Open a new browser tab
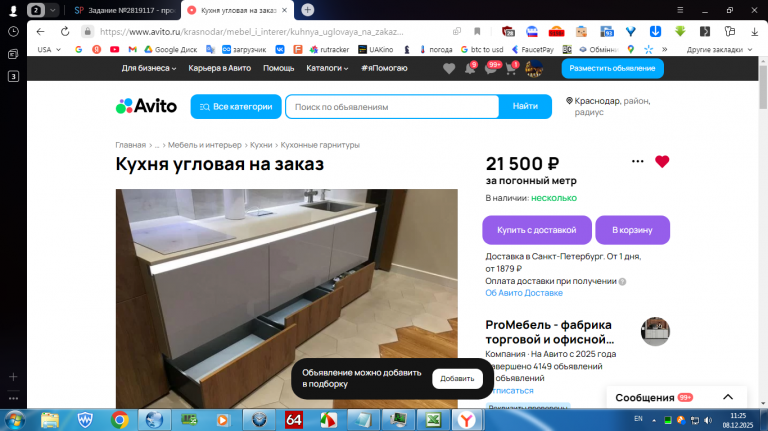This screenshot has height=431, width=768. (308, 10)
